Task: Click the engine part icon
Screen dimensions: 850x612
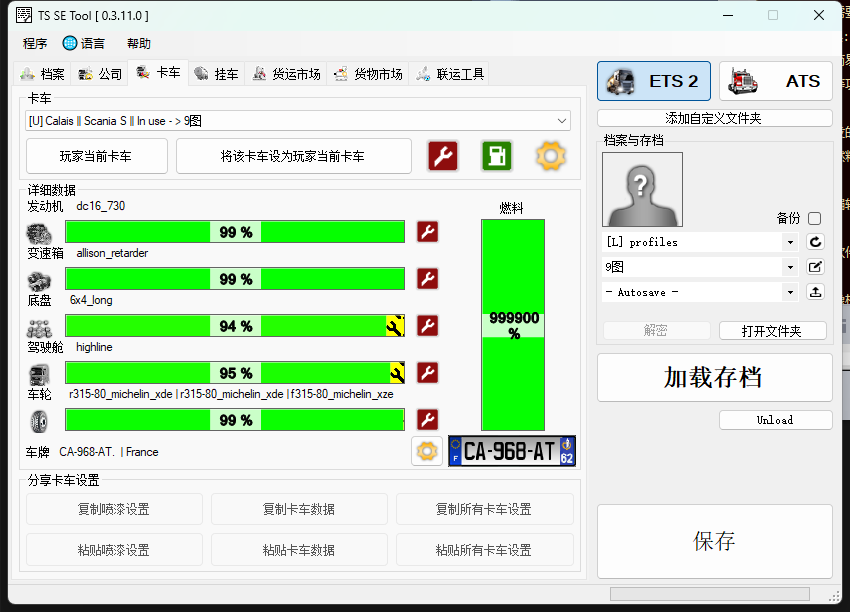Action: 39,235
